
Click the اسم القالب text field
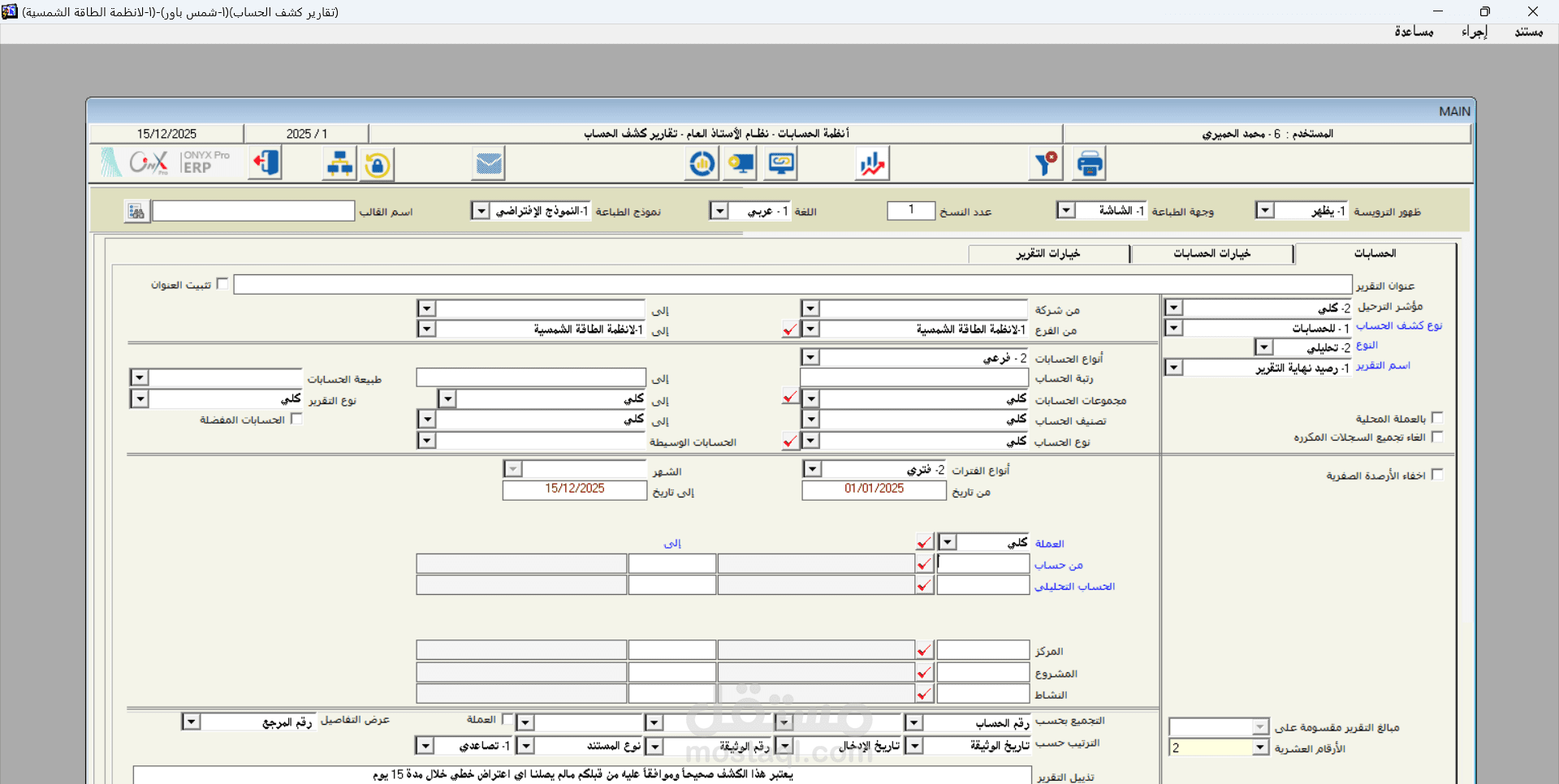[x=253, y=211]
